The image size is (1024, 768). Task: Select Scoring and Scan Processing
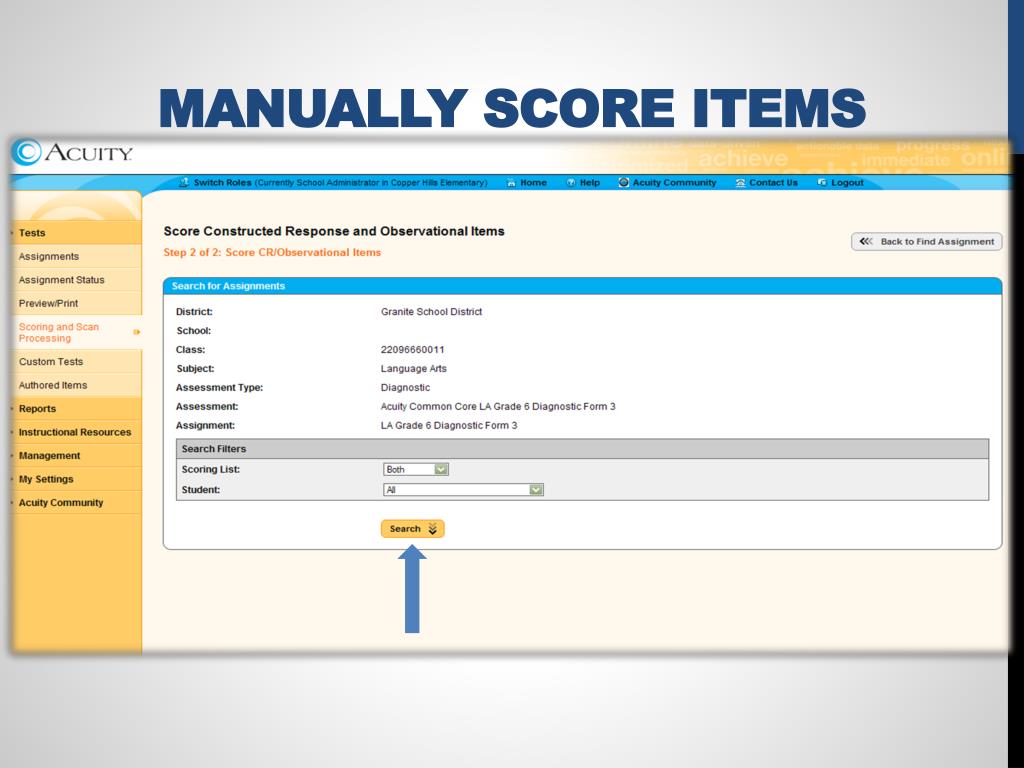pos(76,332)
